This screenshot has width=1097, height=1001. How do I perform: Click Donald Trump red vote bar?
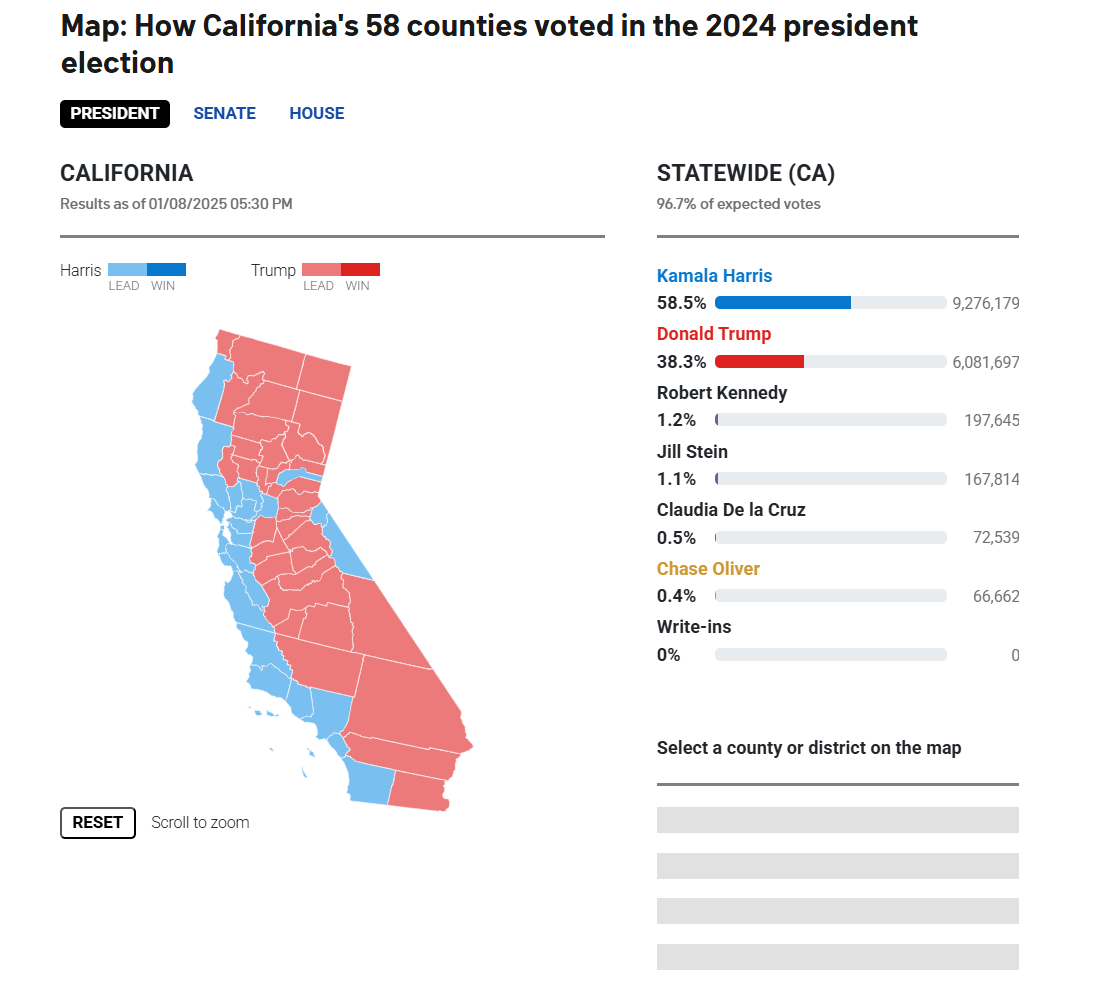(x=759, y=362)
